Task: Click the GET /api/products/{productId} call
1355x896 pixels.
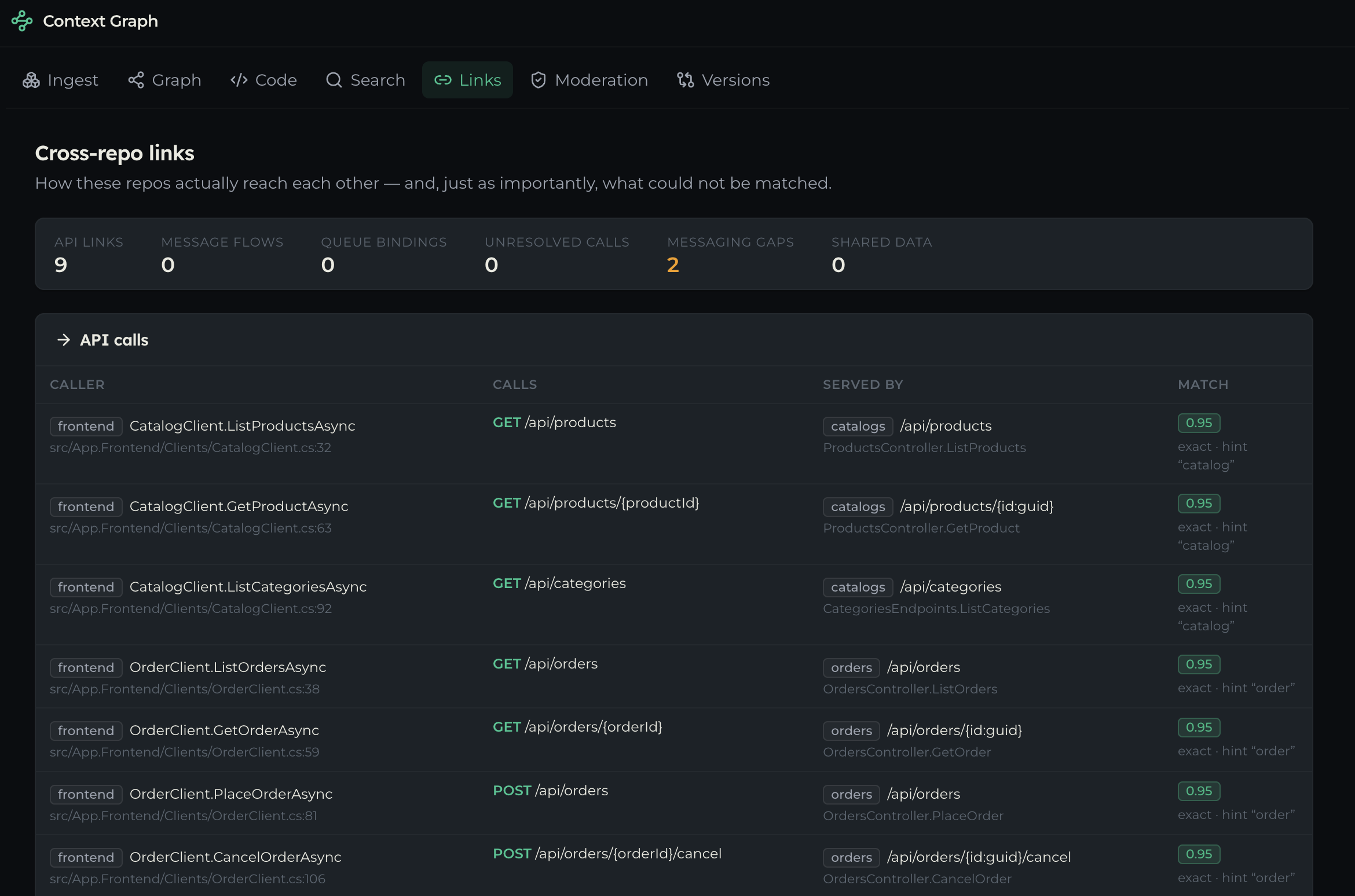Action: (596, 503)
